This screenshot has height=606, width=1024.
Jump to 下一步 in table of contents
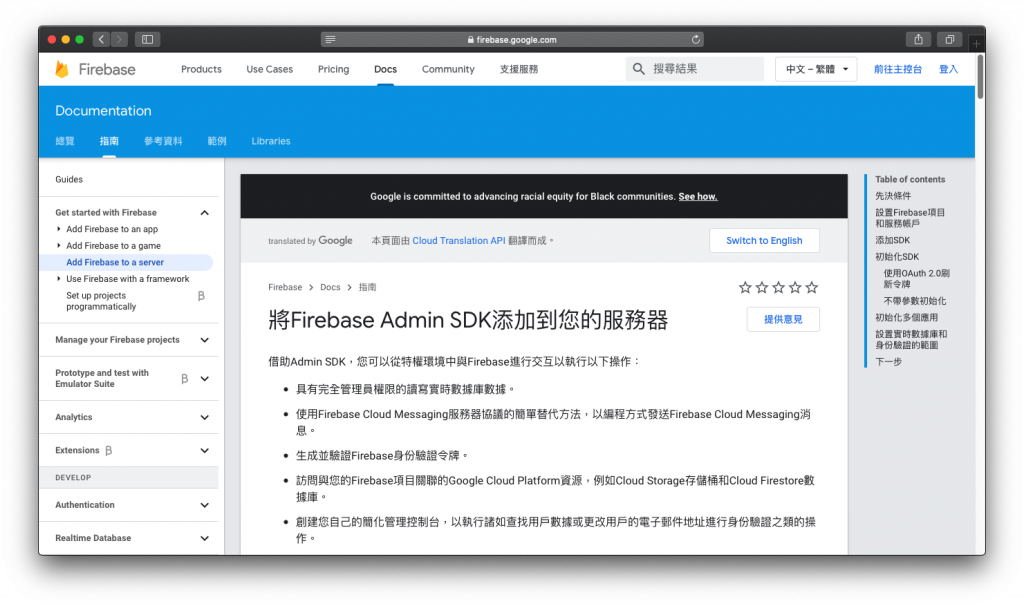pos(888,362)
